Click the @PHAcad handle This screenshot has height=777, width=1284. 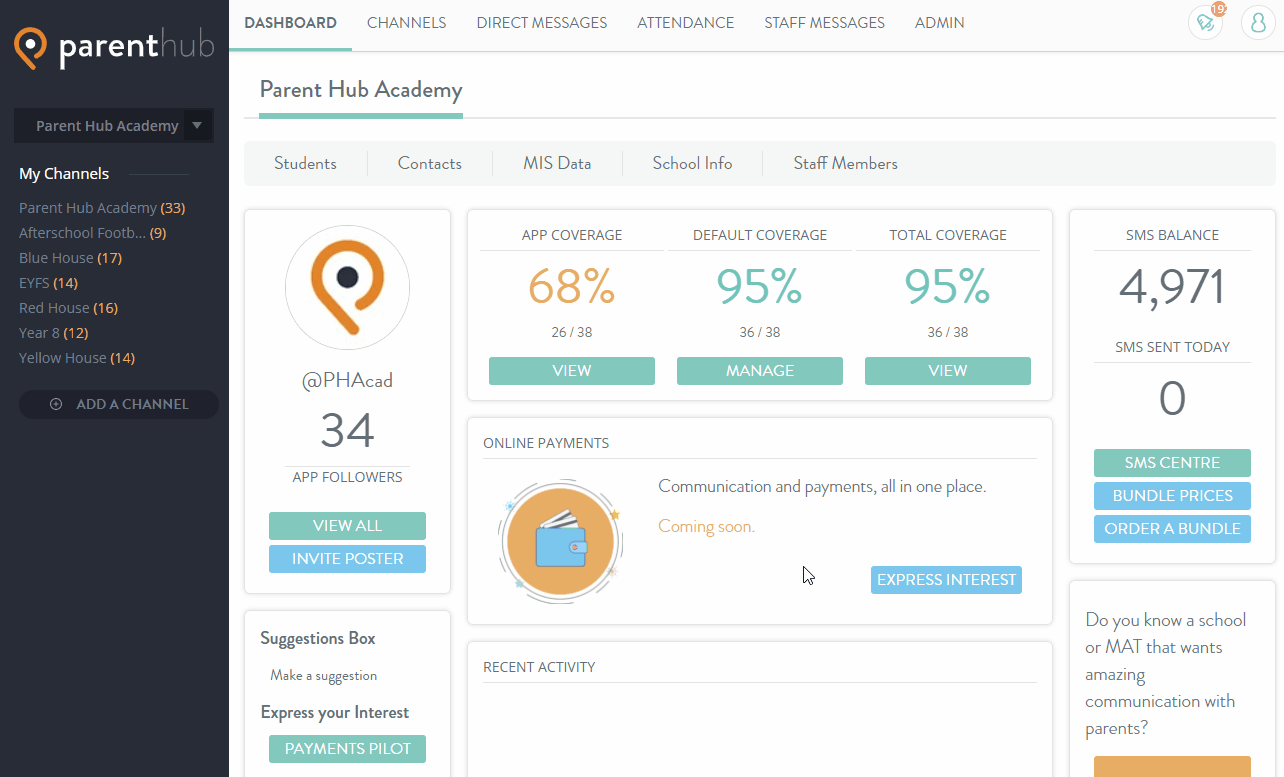coord(347,381)
